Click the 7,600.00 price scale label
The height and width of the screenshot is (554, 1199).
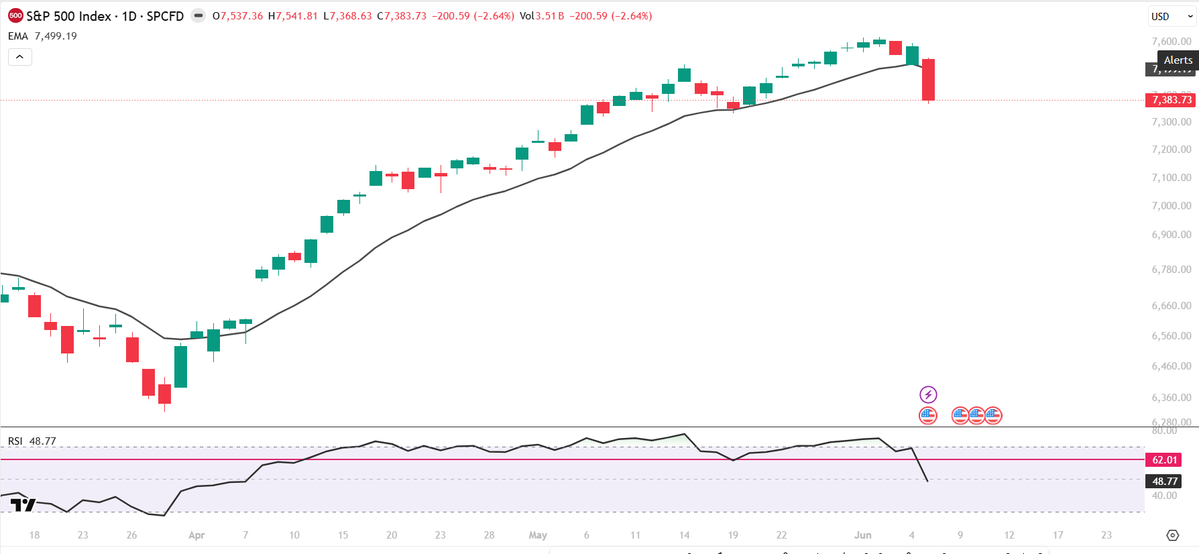coord(1170,41)
